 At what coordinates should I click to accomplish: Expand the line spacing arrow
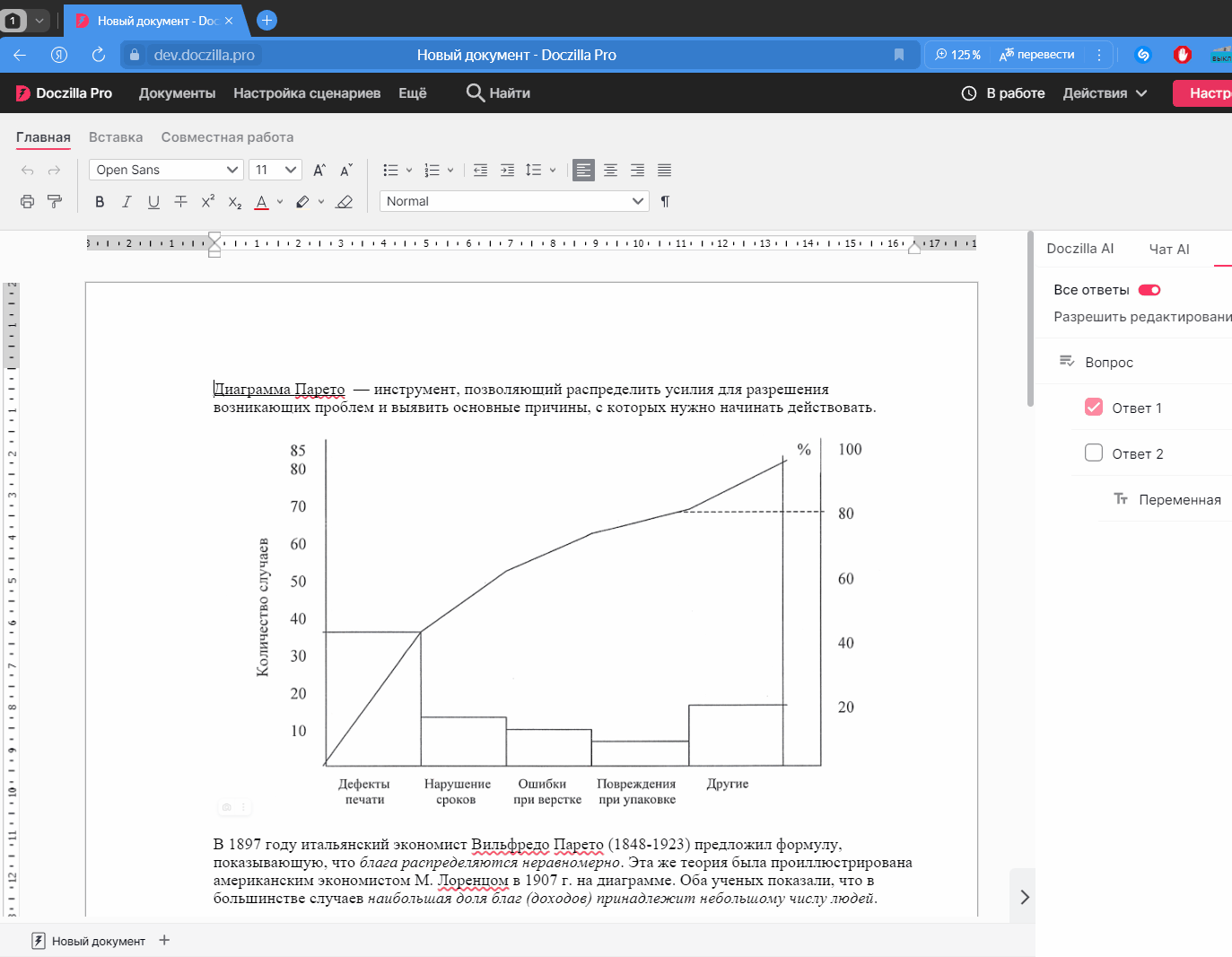[553, 171]
